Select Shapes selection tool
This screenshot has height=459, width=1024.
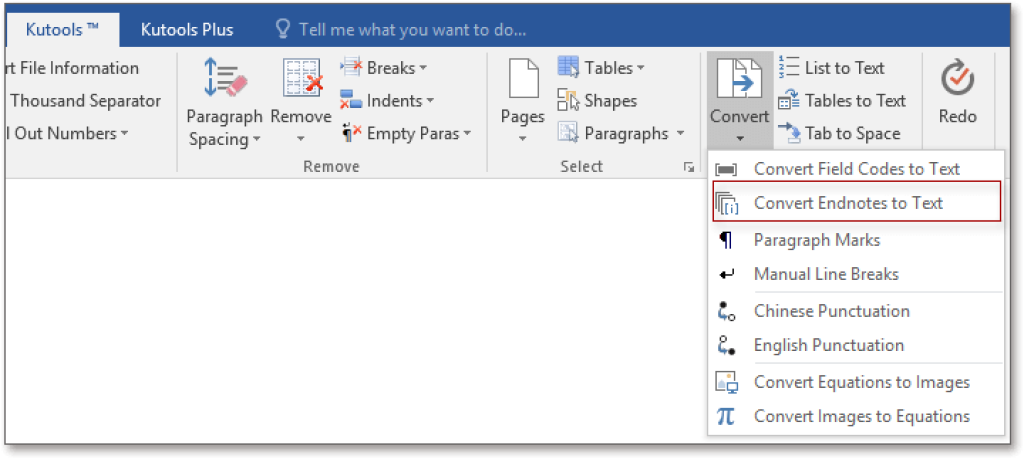(x=597, y=101)
